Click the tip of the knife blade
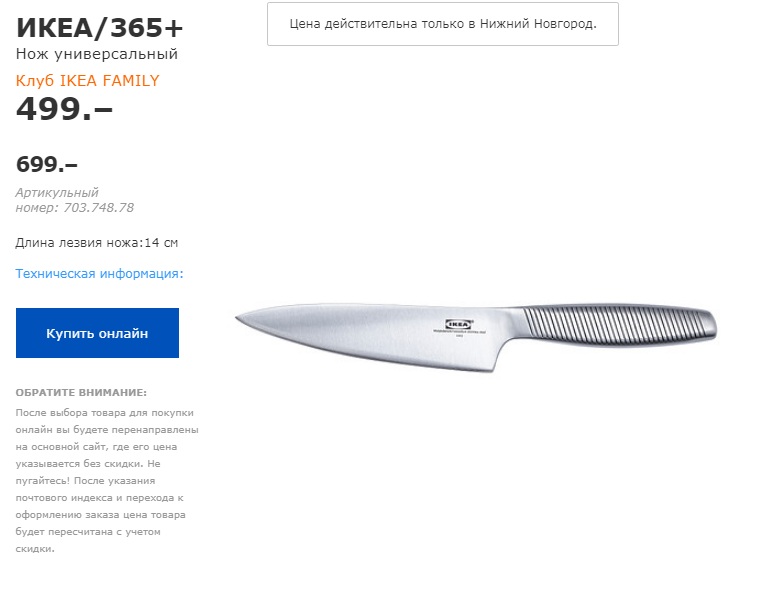 tap(242, 318)
